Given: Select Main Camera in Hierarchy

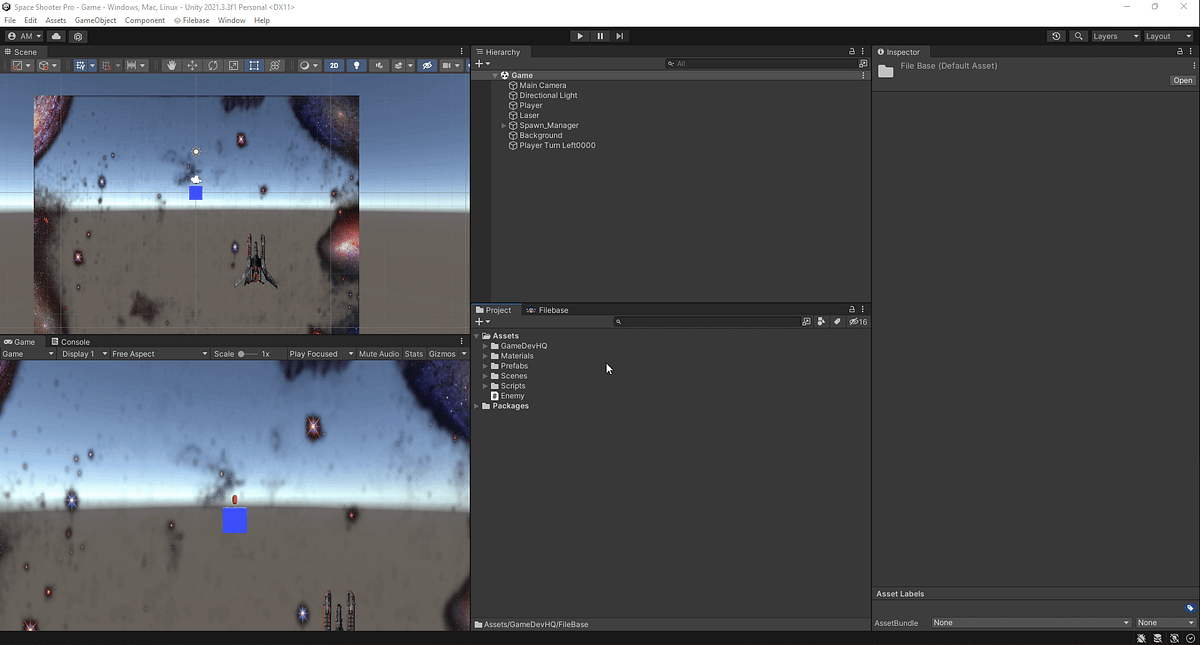Looking at the screenshot, I should coord(543,86).
